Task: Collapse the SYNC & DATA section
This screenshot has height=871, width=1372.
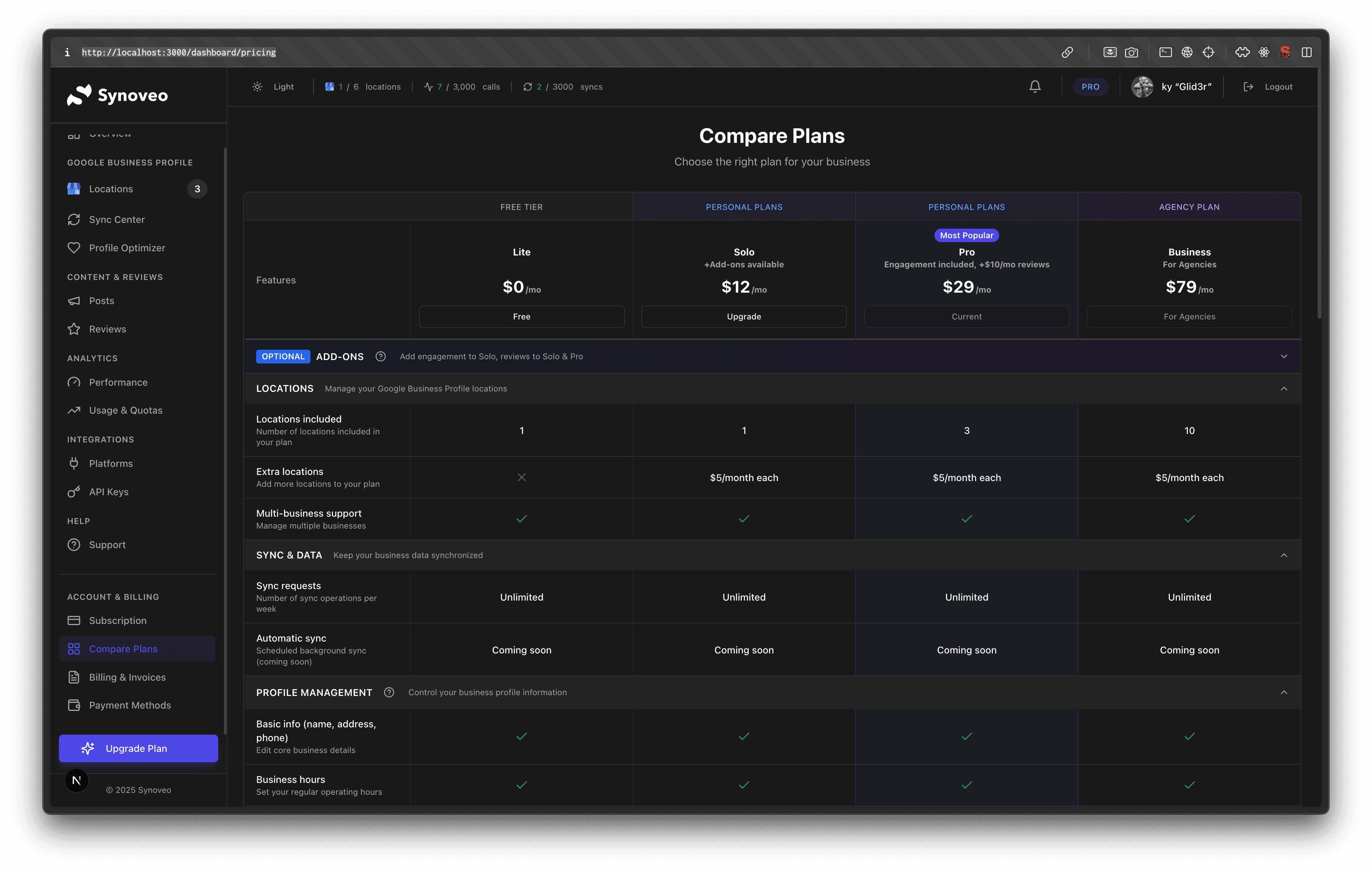Action: tap(1284, 555)
